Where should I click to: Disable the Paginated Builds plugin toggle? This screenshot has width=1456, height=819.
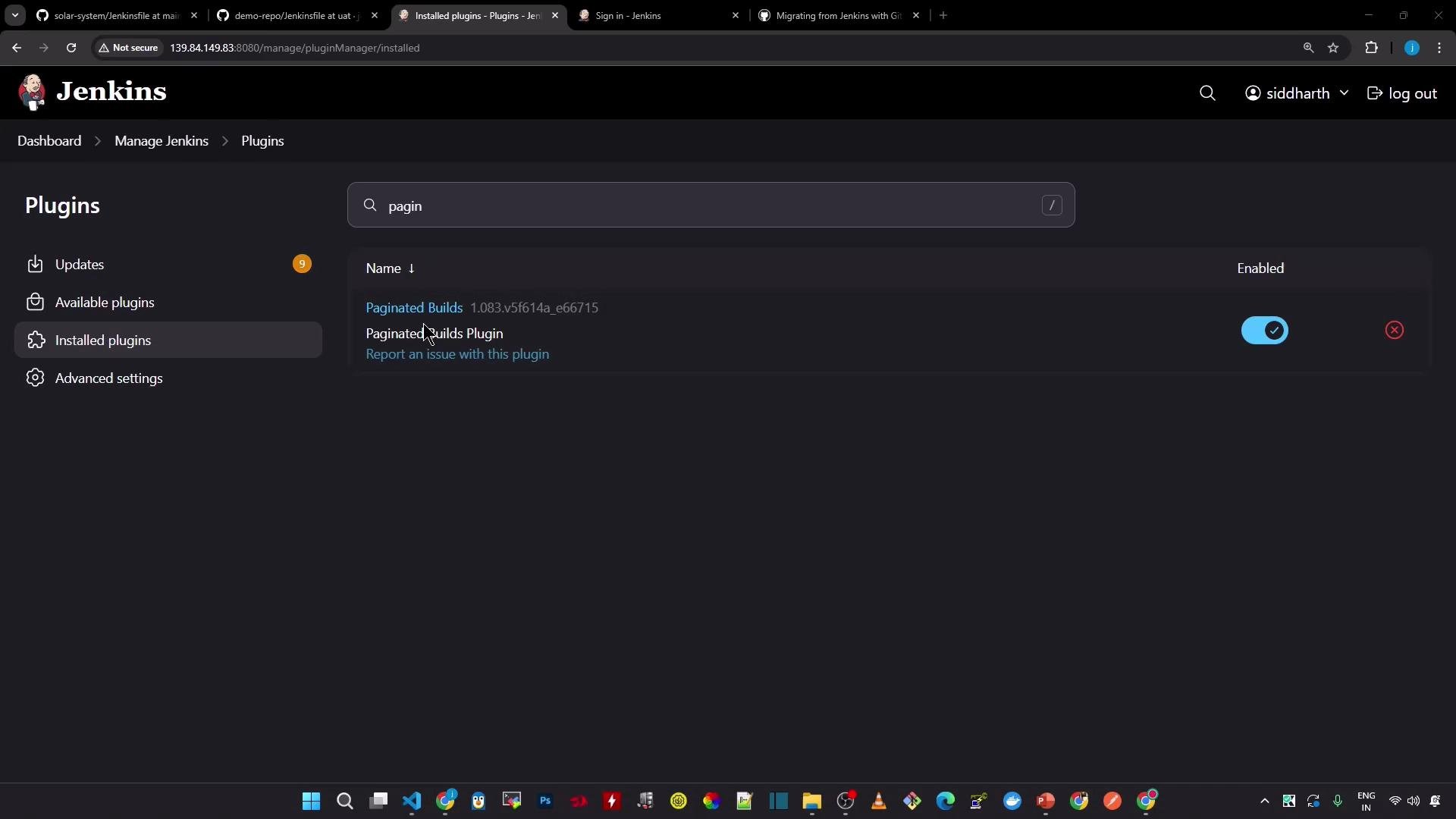1264,331
